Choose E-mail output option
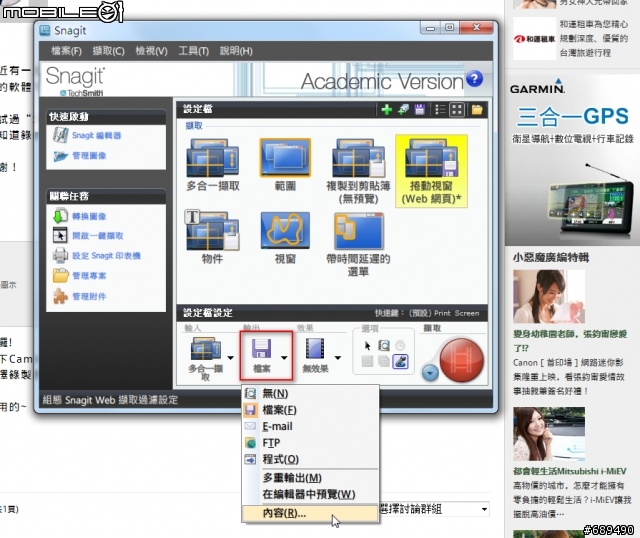This screenshot has height=538, width=640. (310, 426)
